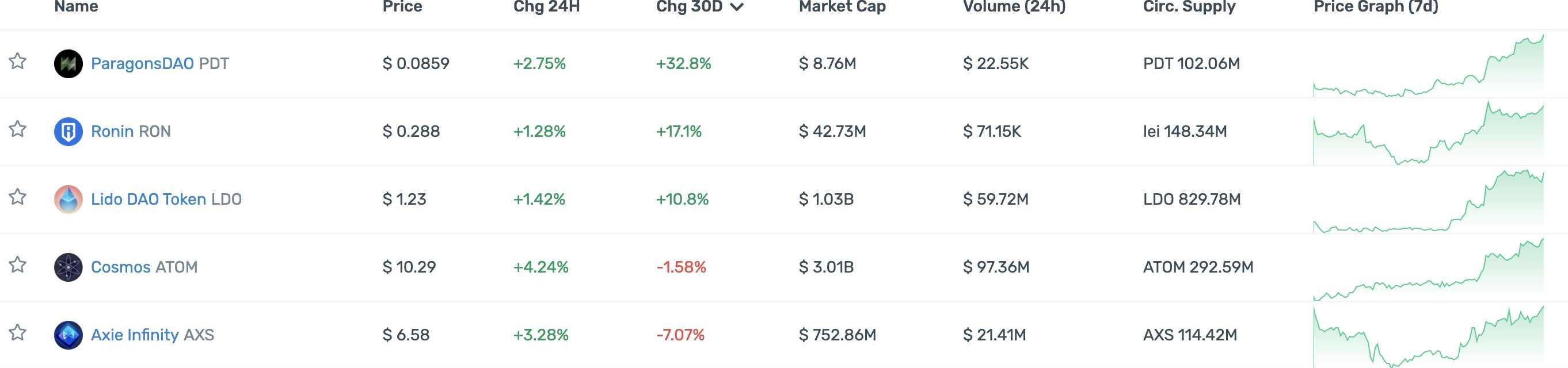Screen dimensions: 1568x368
Task: Sort table by Volume (24h) header
Action: pyautogui.click(x=1014, y=7)
